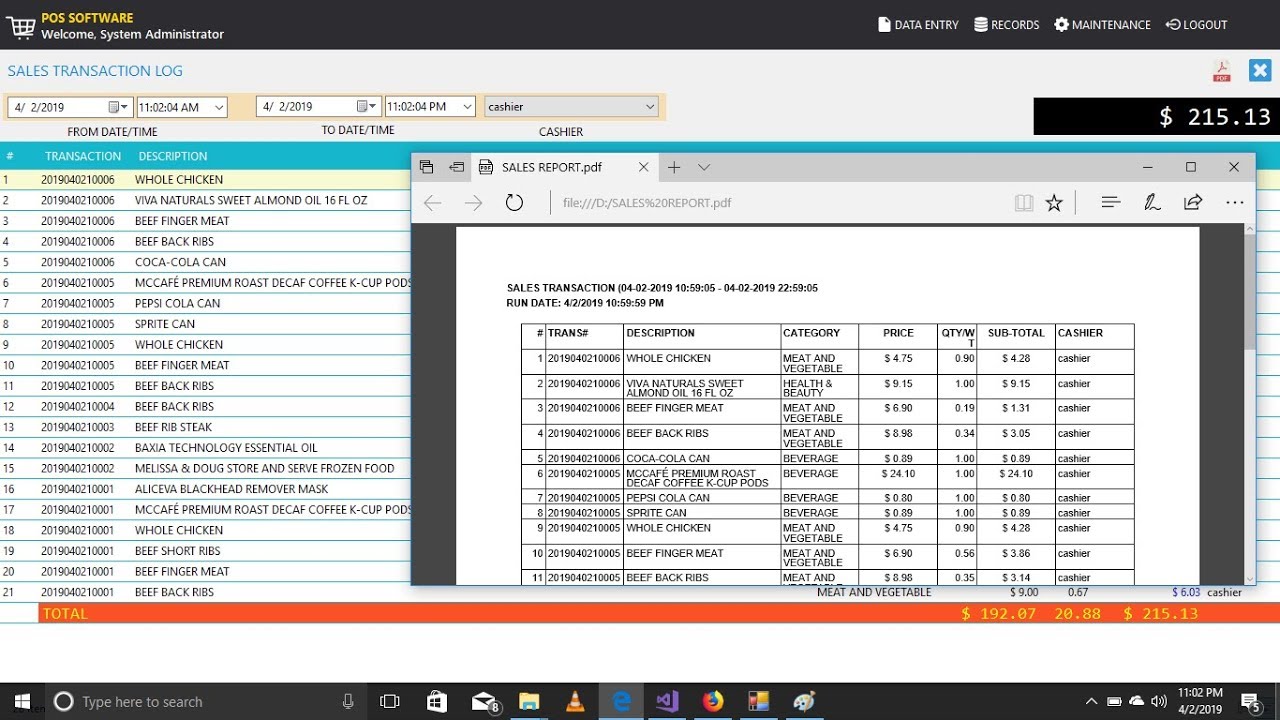Export sales log as PDF icon
Viewport: 1280px width, 720px height.
coord(1221,71)
